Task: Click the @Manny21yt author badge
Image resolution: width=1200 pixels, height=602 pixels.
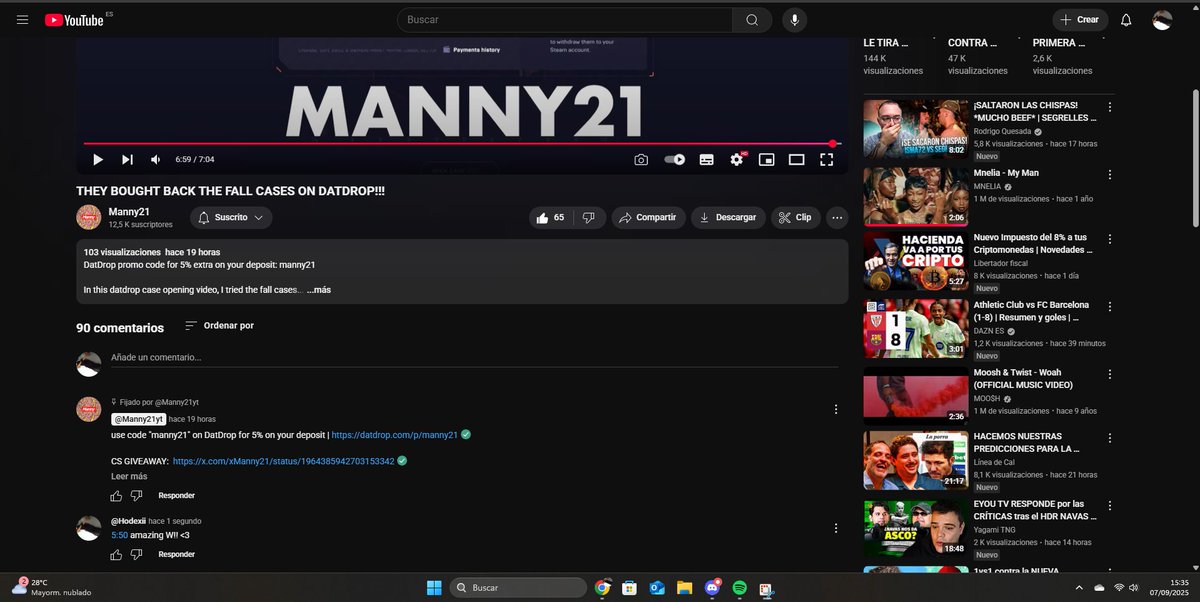Action: click(x=138, y=419)
